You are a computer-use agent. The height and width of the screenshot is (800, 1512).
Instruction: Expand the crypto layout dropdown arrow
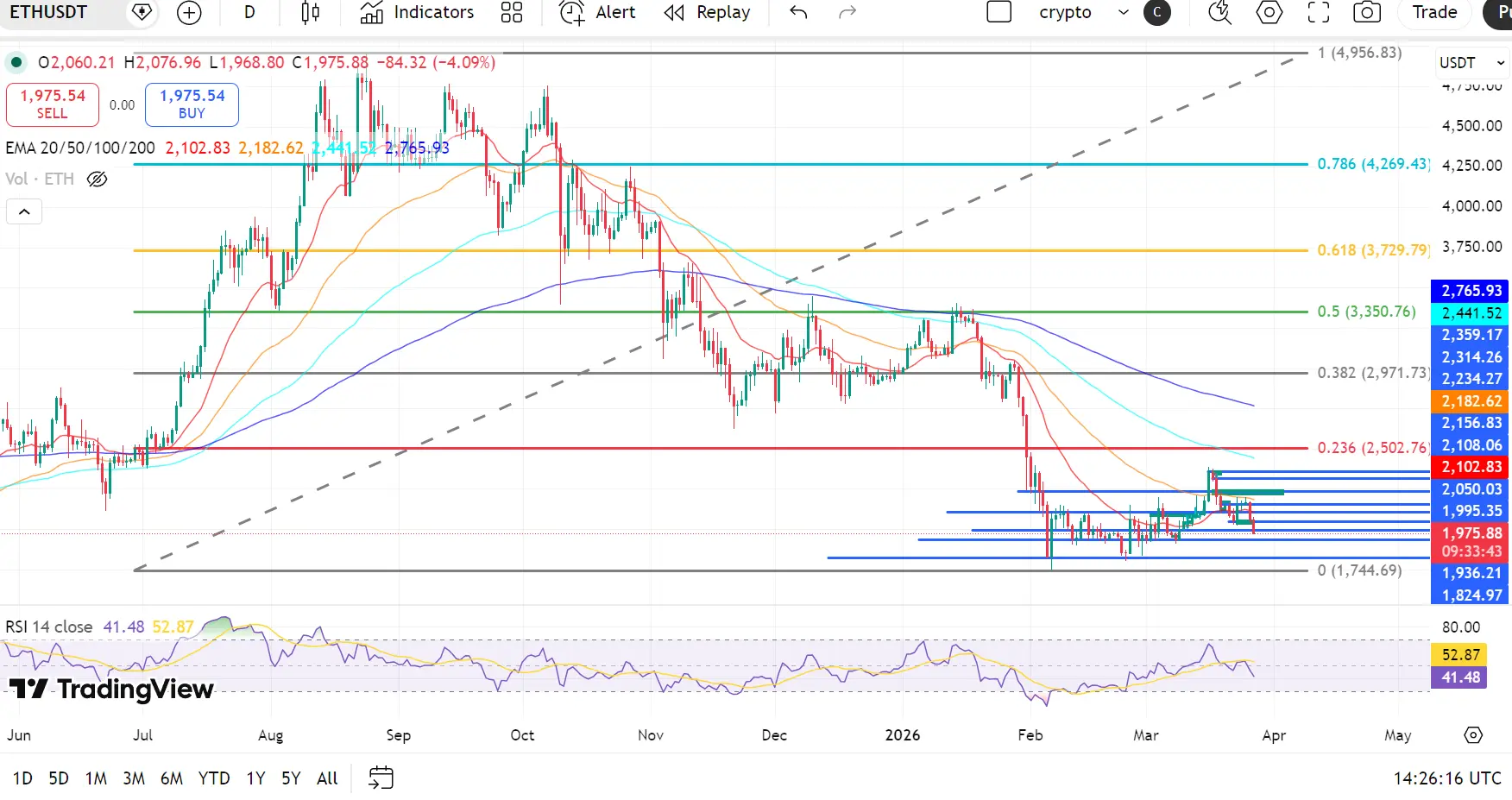point(1123,13)
